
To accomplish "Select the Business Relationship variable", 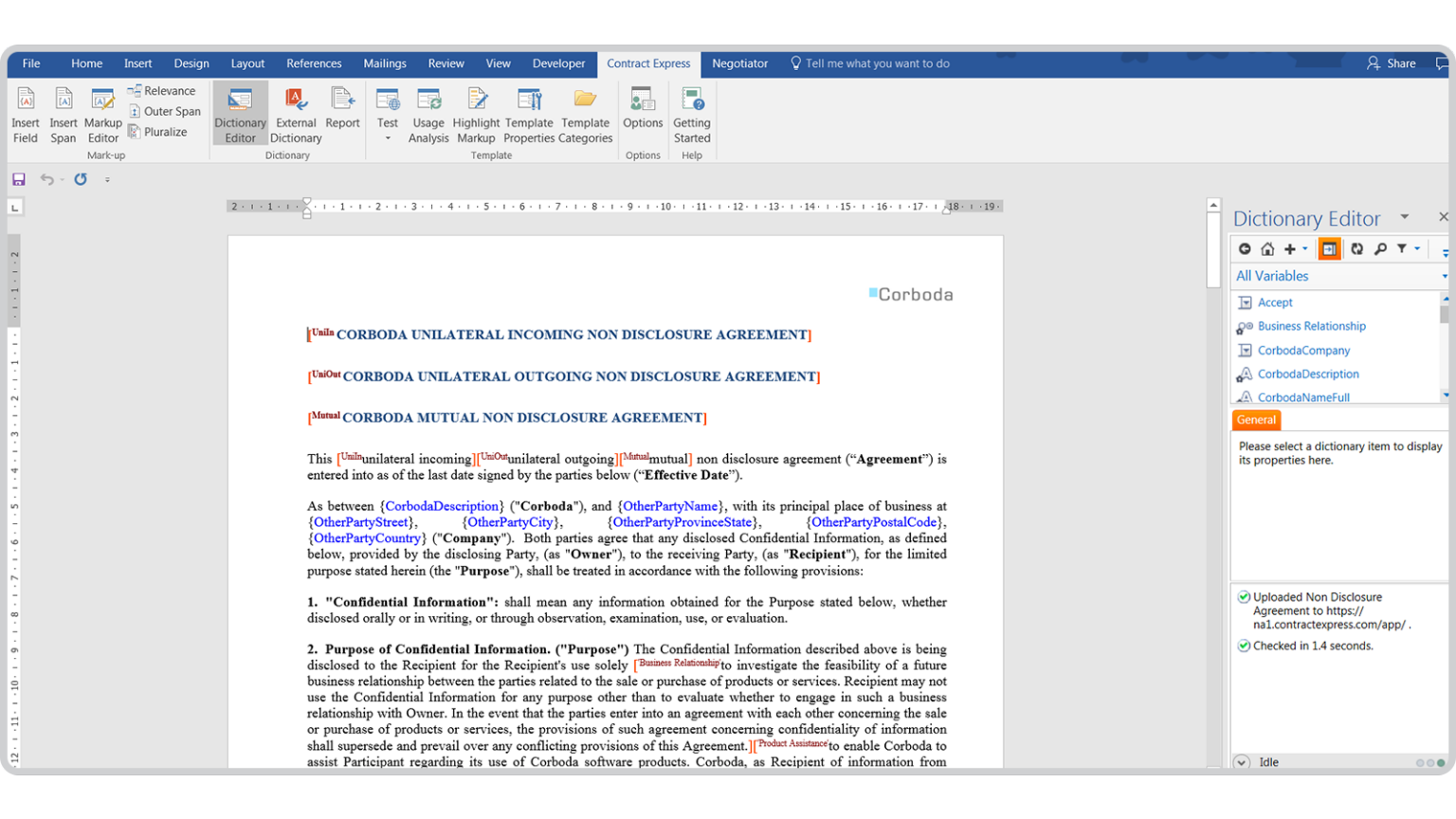I will coord(1312,326).
